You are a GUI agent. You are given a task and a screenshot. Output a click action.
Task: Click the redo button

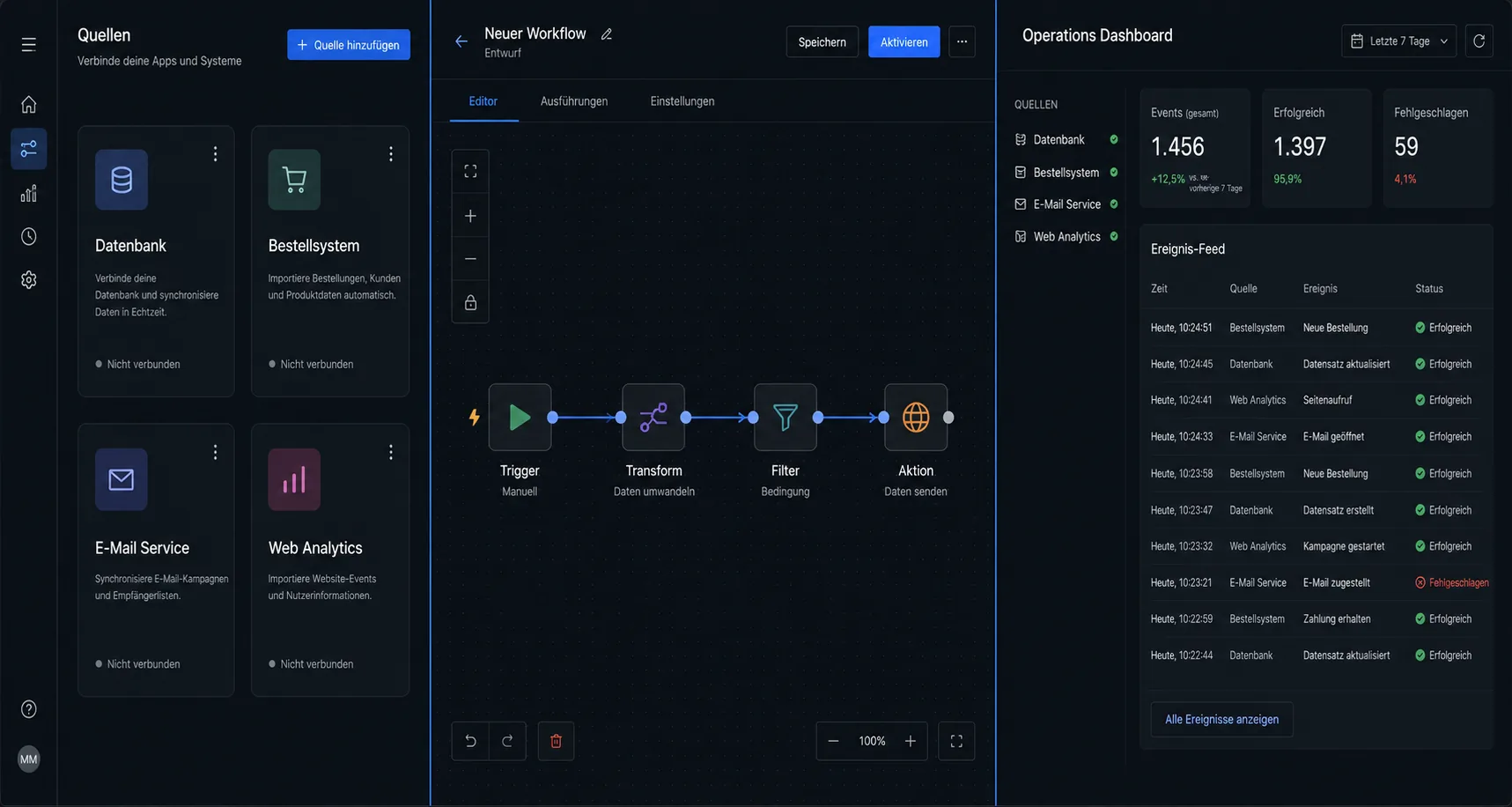pyautogui.click(x=507, y=741)
